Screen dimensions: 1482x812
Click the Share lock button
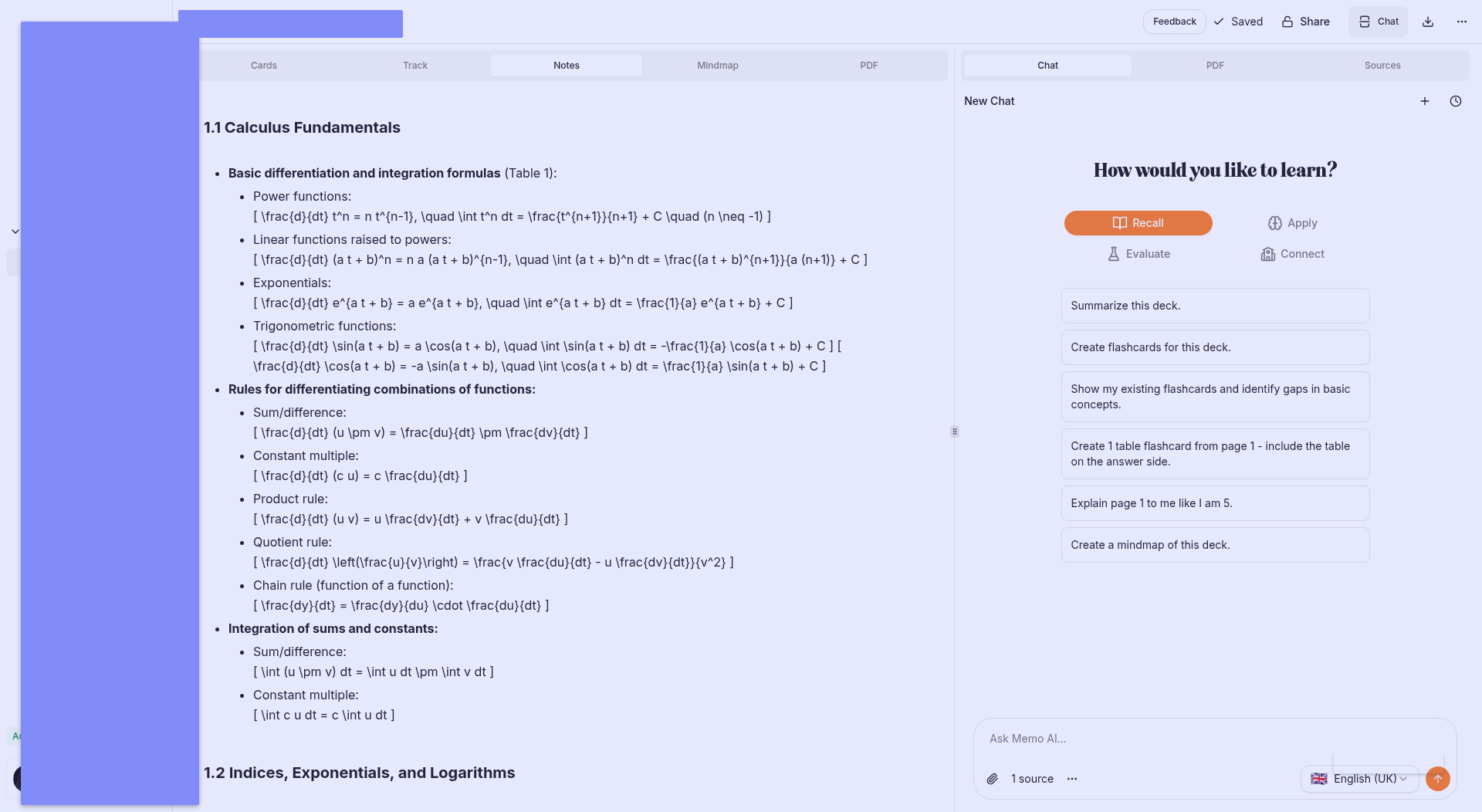(x=1305, y=22)
